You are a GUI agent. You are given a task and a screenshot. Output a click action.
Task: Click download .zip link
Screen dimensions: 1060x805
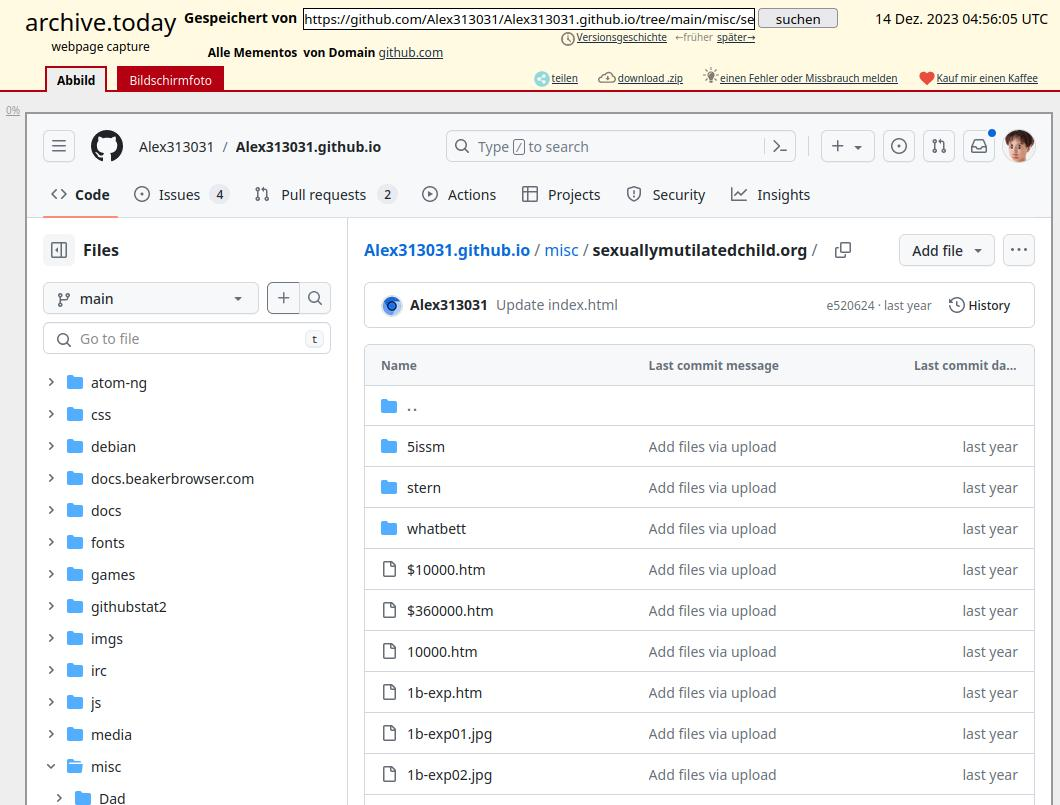coord(650,78)
